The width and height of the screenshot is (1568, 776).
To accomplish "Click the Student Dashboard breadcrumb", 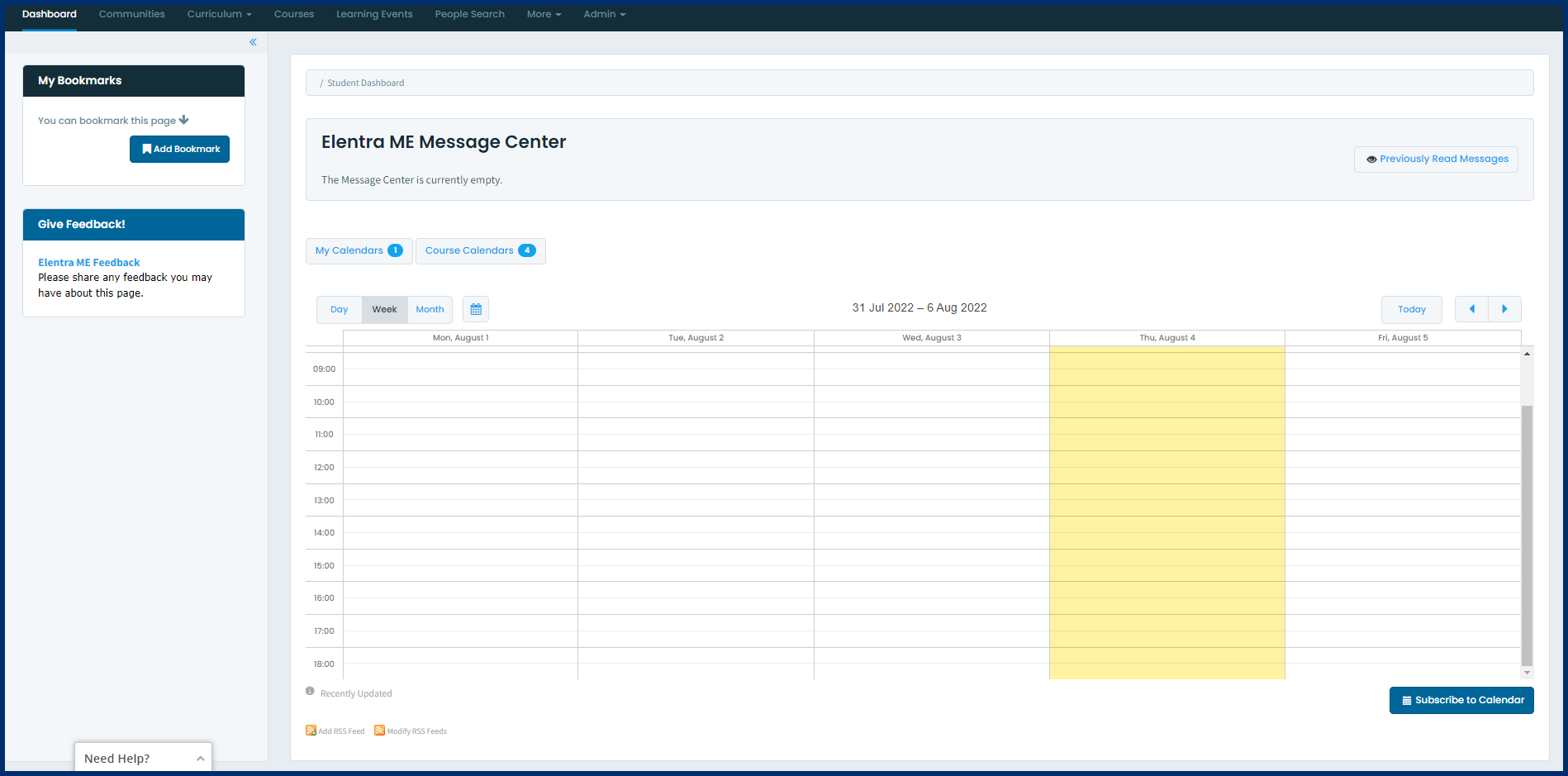I will (x=366, y=83).
